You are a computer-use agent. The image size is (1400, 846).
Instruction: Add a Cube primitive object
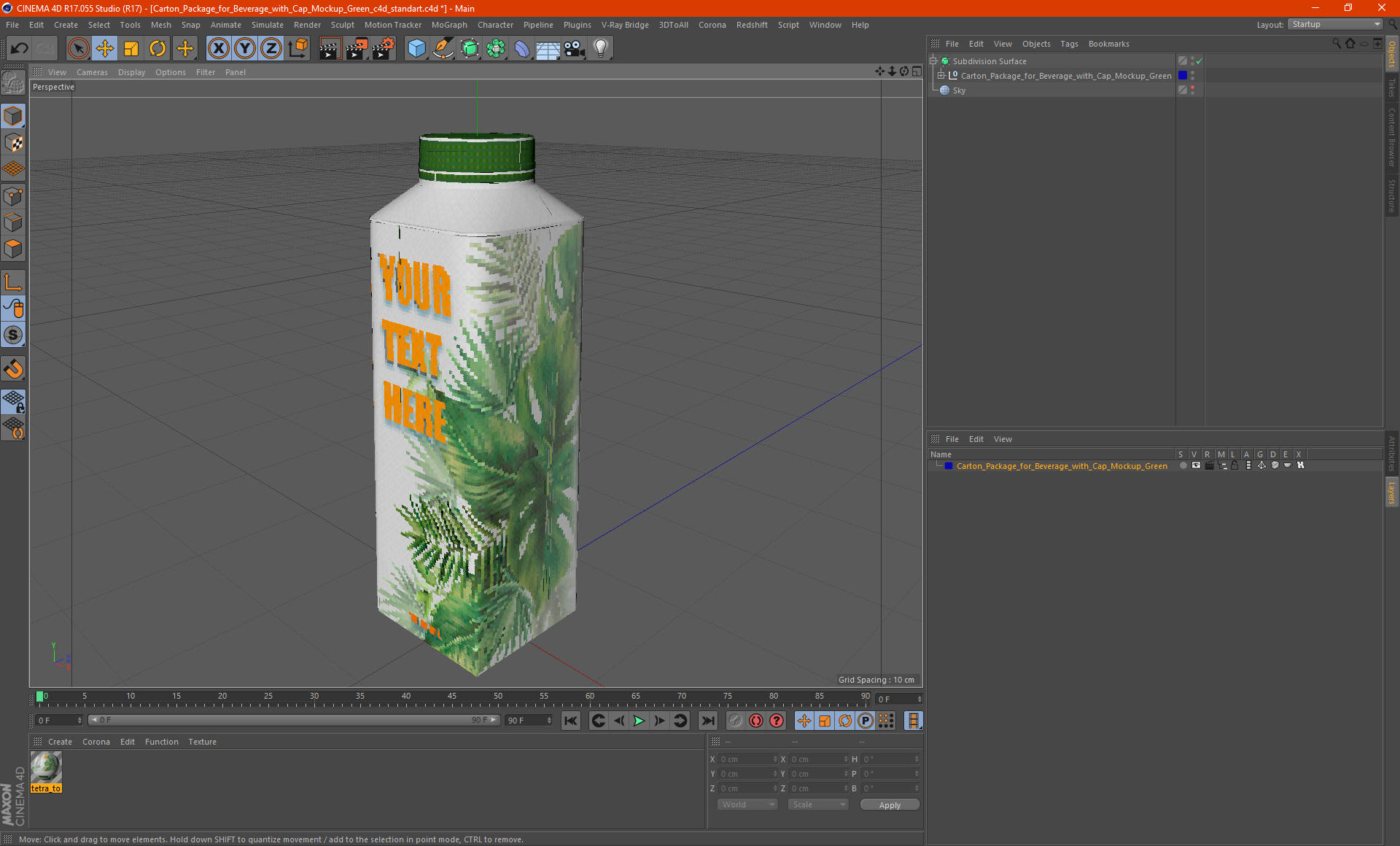point(416,49)
